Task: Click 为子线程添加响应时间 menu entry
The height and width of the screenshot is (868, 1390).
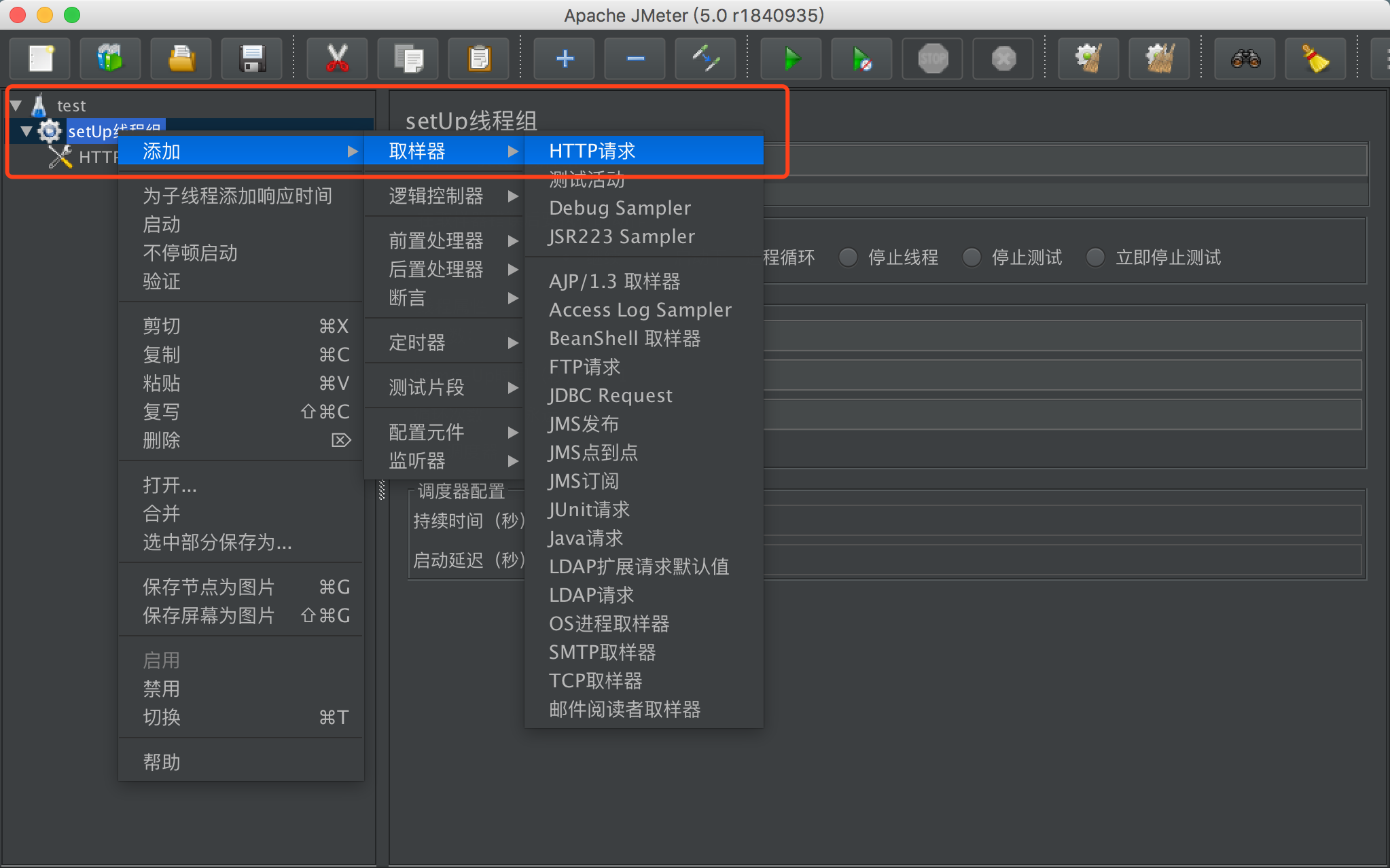Action: pos(241,196)
